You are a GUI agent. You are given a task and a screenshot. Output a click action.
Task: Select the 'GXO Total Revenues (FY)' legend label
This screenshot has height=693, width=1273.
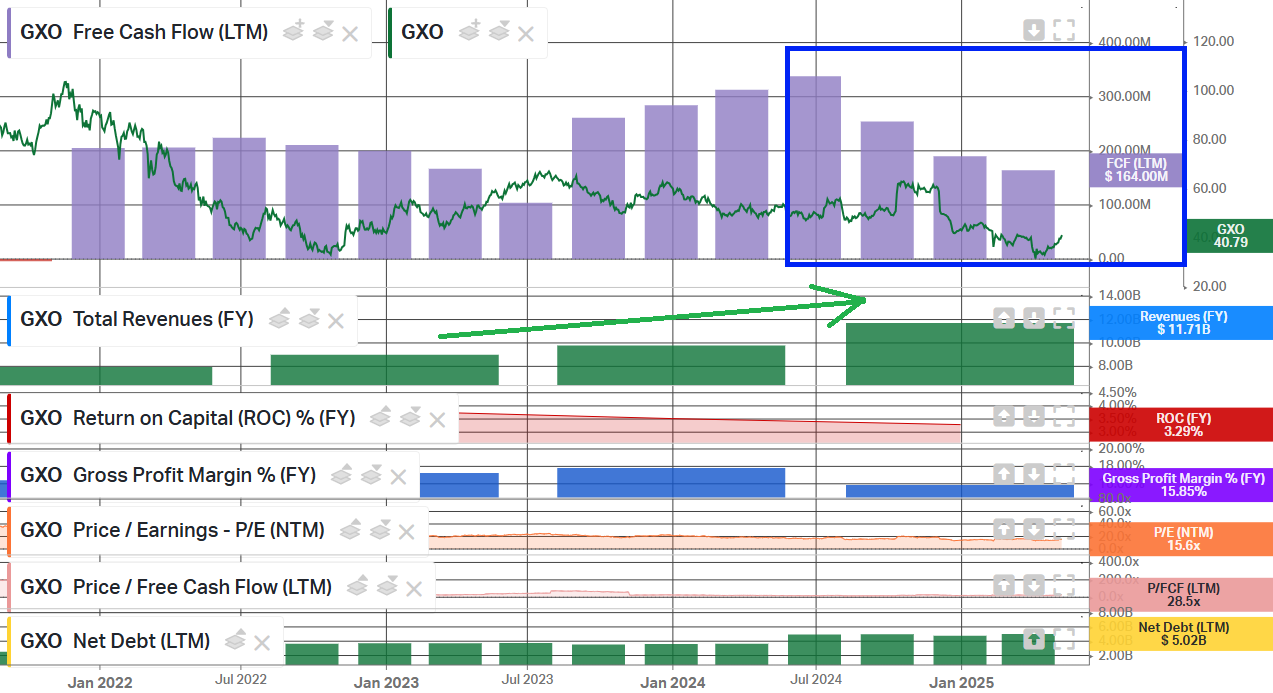[137, 319]
